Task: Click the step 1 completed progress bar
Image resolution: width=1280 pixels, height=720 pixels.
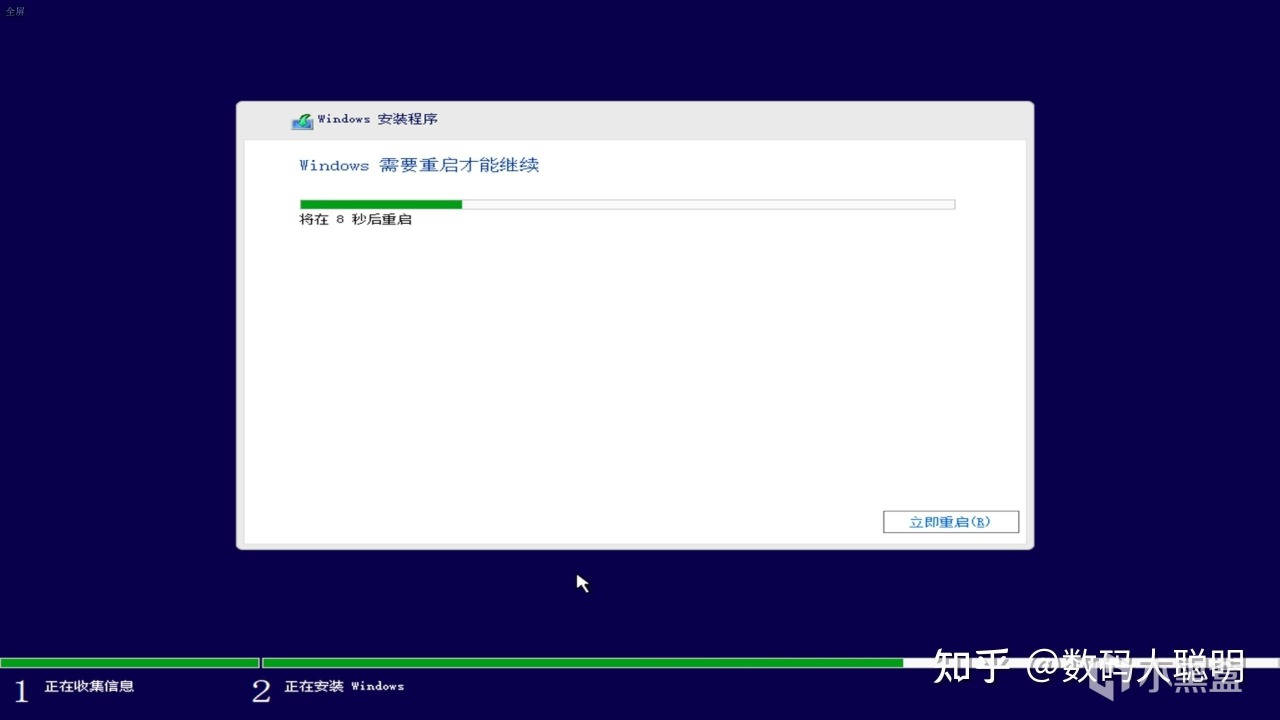Action: tap(129, 663)
